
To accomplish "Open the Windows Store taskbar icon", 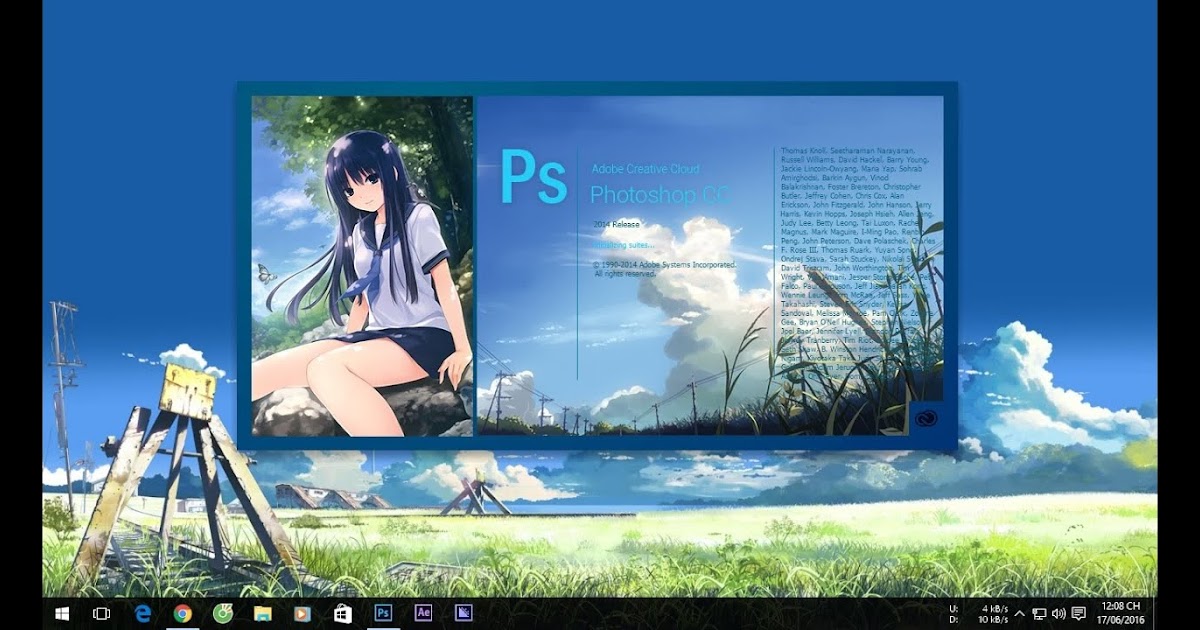I will (x=342, y=613).
